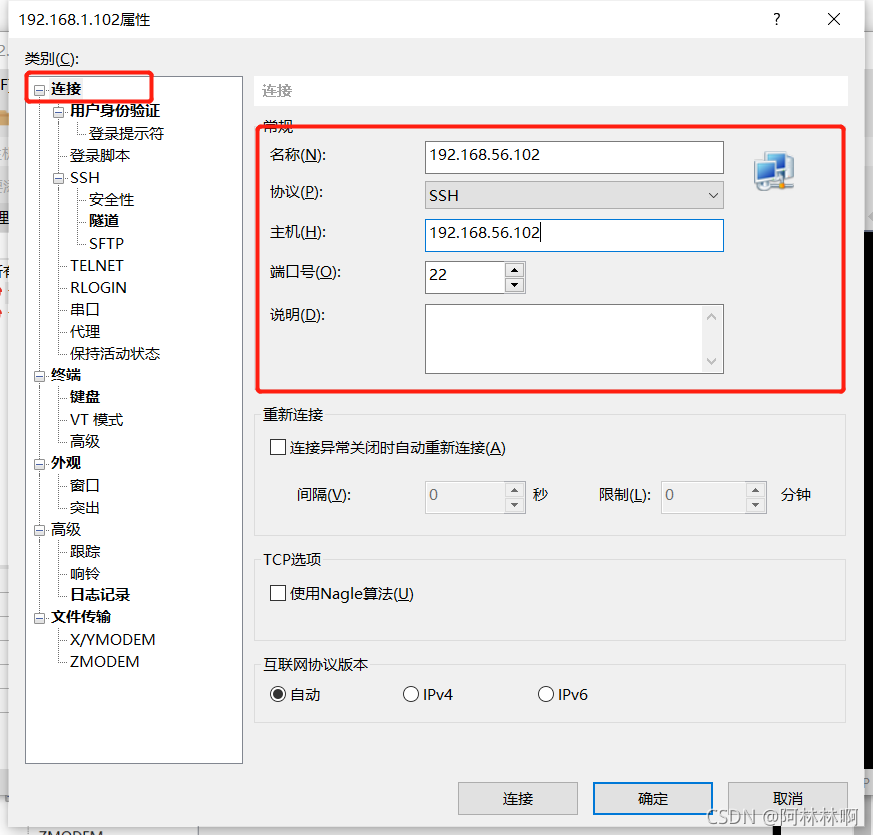Collapse the 连接 tree node

tap(40, 90)
